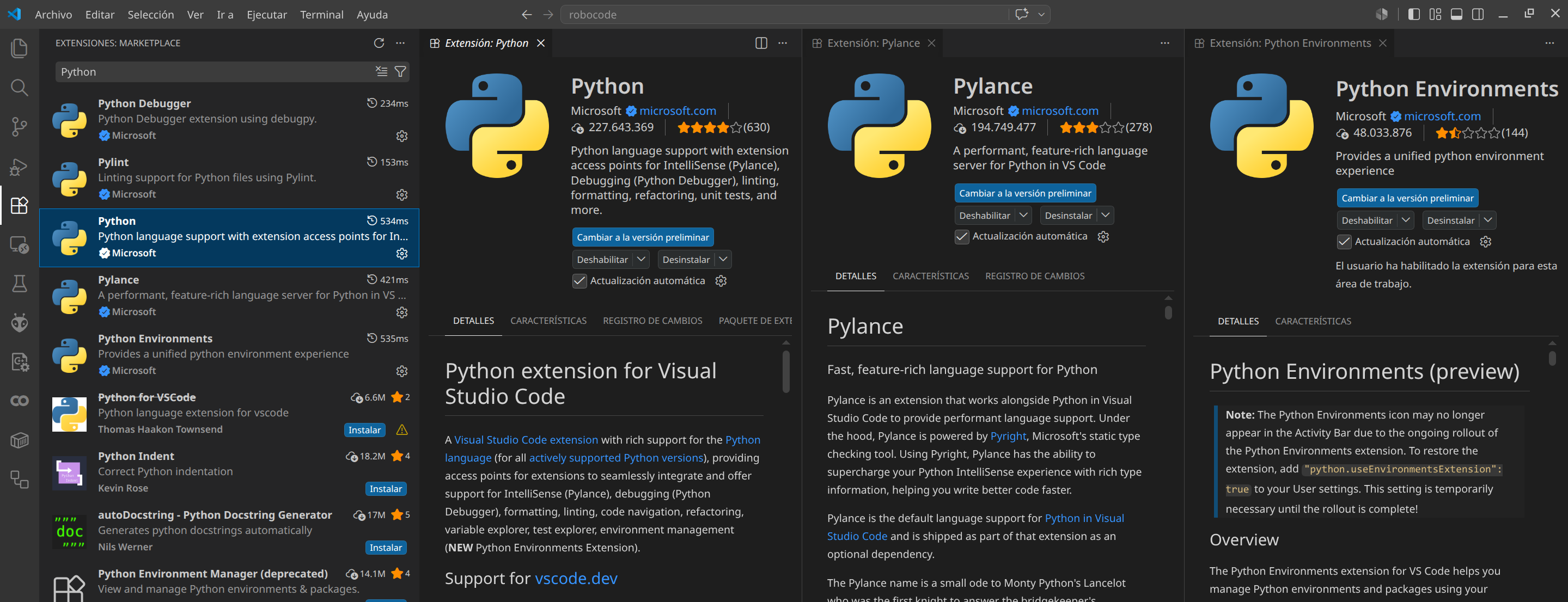Click Python Environments Desinstalar button
Image resolution: width=1568 pixels, height=602 pixels.
[x=1450, y=220]
